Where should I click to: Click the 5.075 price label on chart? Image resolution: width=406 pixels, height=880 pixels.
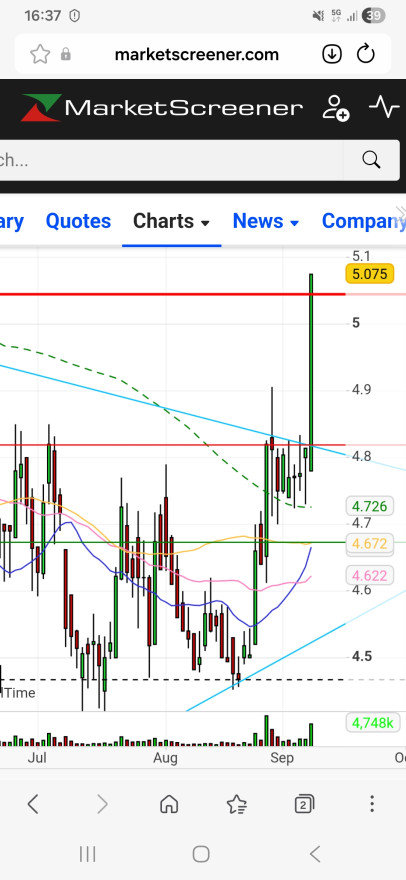click(x=369, y=274)
